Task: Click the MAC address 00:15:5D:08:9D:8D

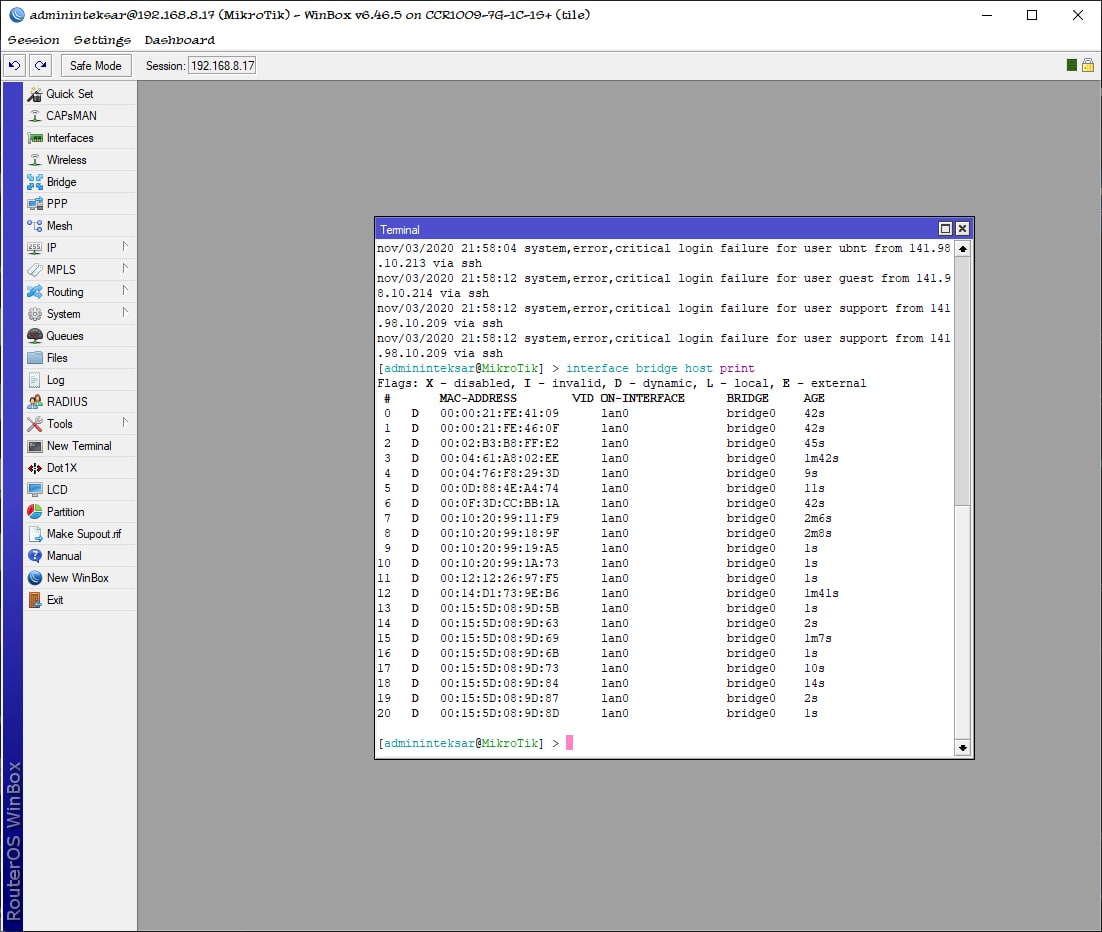Action: point(500,713)
